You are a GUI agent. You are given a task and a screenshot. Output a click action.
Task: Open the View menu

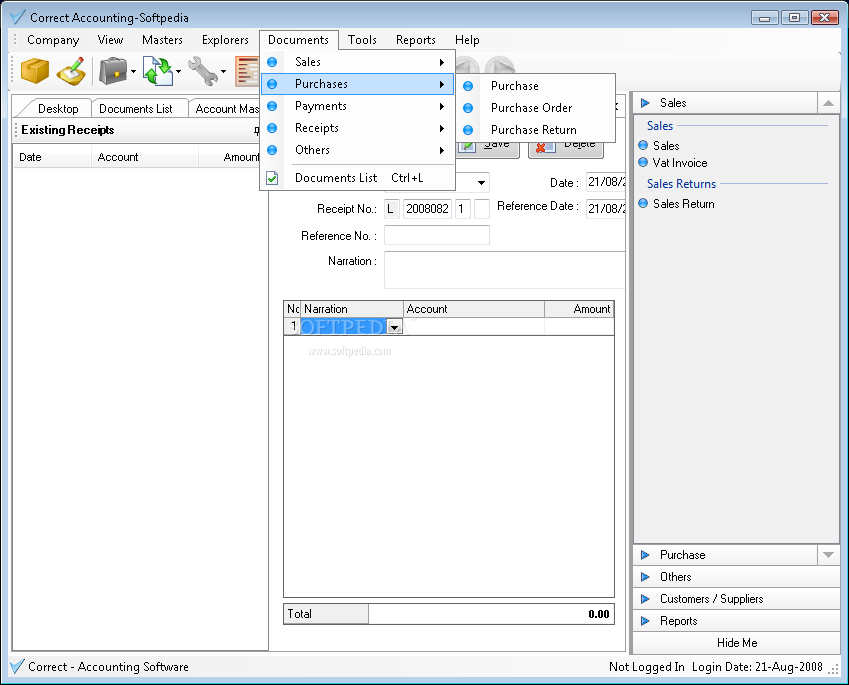pos(110,40)
